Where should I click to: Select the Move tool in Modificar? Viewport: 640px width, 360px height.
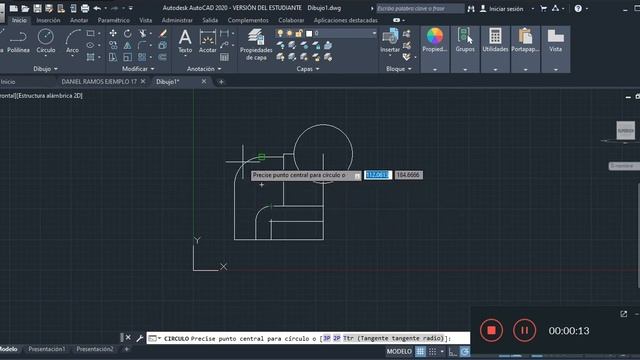[113, 33]
